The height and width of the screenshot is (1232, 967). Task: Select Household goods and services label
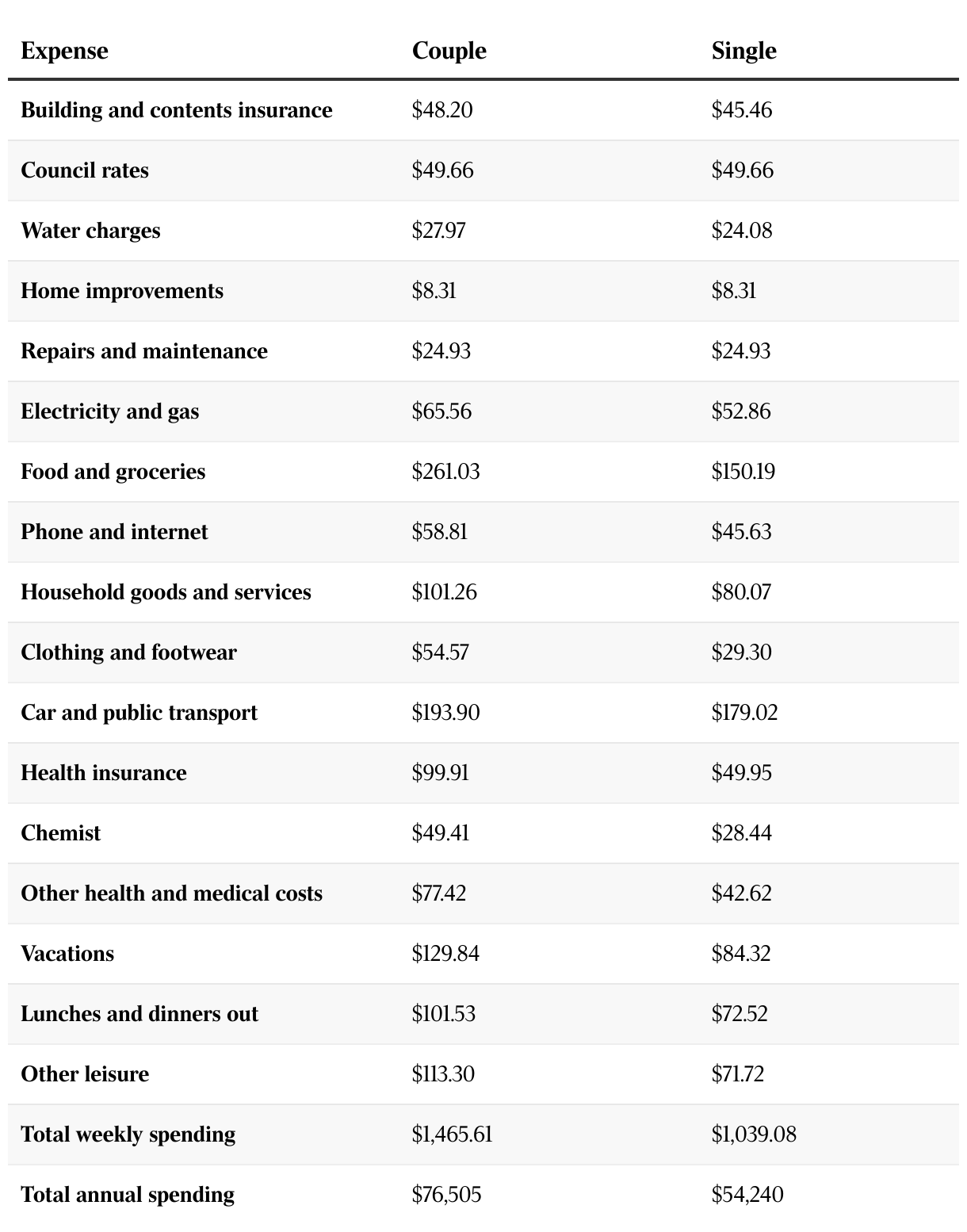[166, 592]
